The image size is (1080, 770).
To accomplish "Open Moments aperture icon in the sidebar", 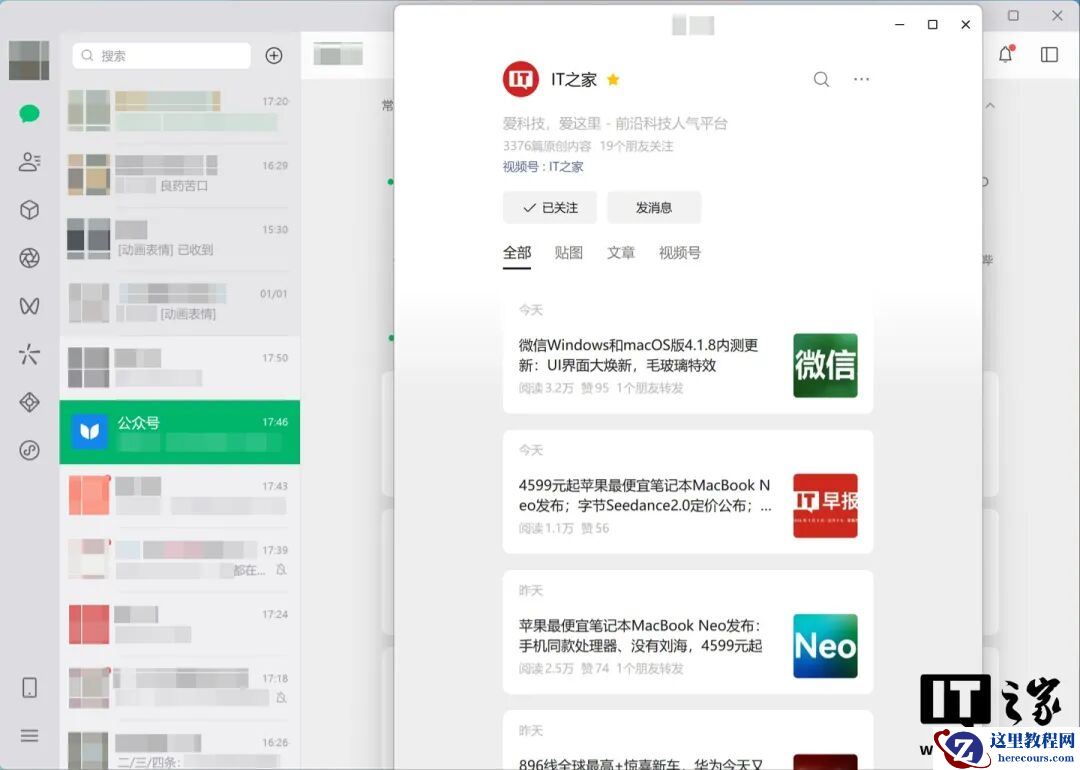I will (x=29, y=258).
